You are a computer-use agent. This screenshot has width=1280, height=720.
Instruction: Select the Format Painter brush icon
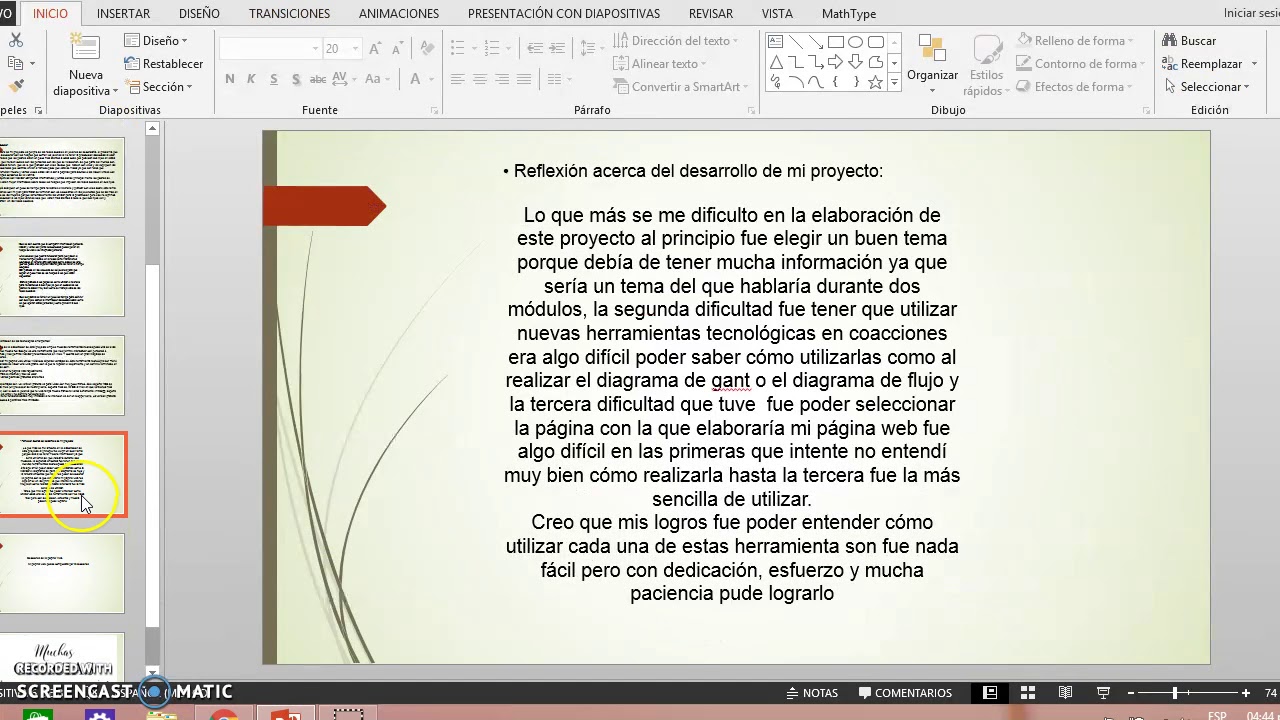(x=16, y=87)
